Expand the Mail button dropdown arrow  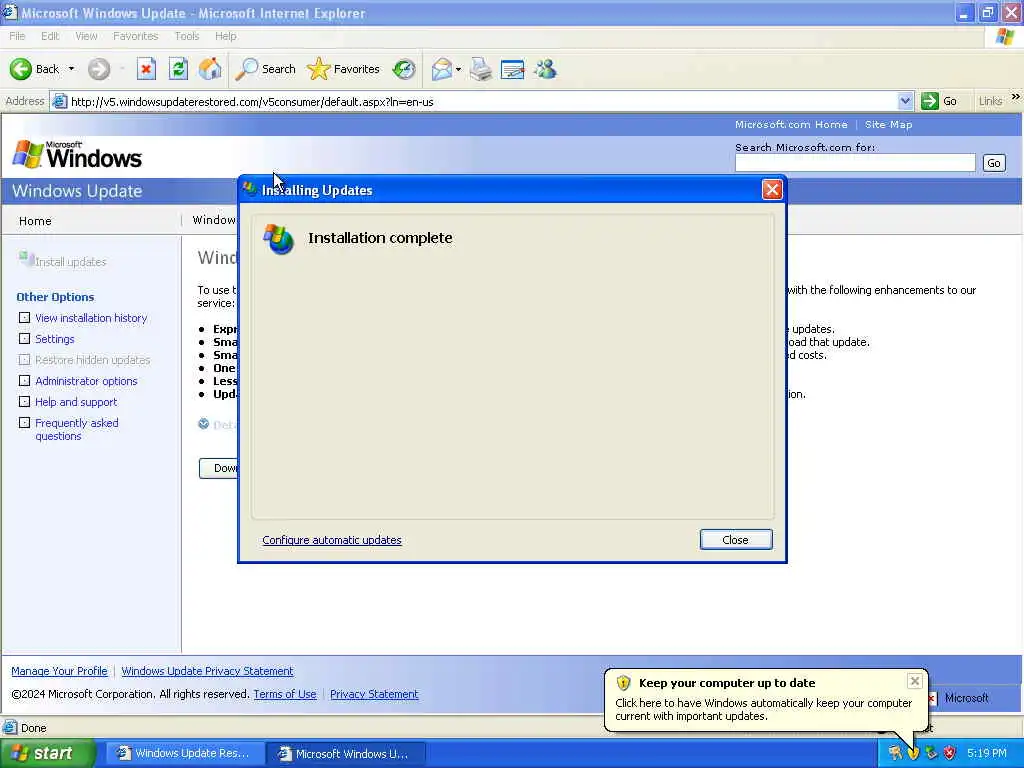458,69
